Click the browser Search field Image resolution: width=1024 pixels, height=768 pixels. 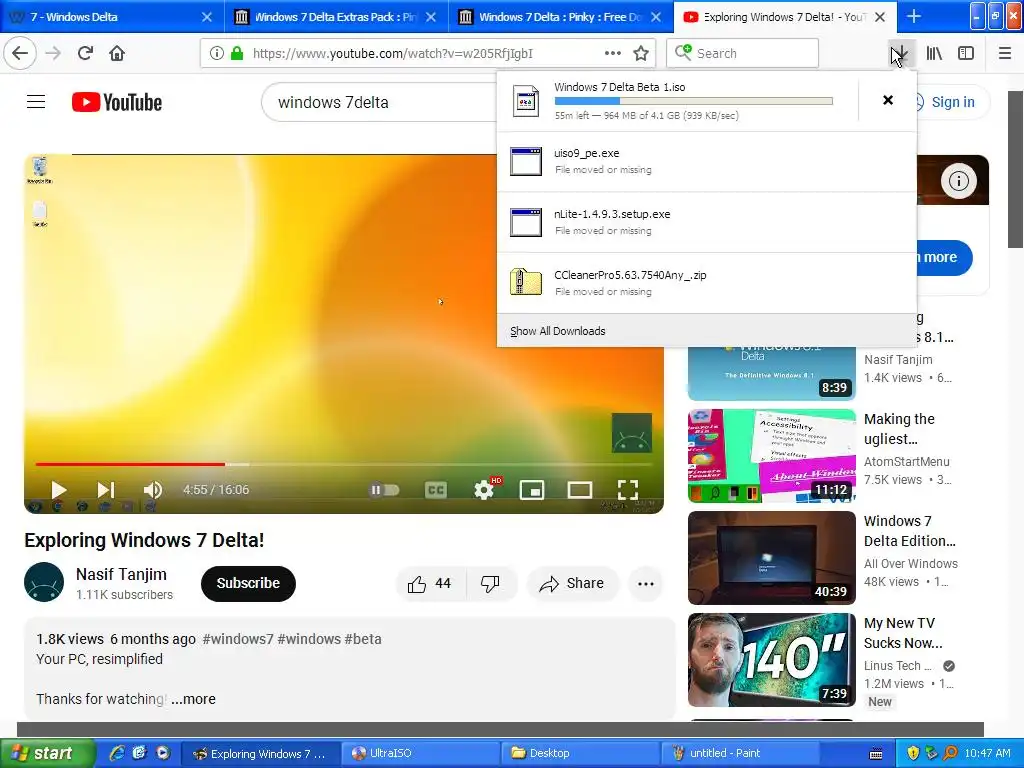(743, 53)
